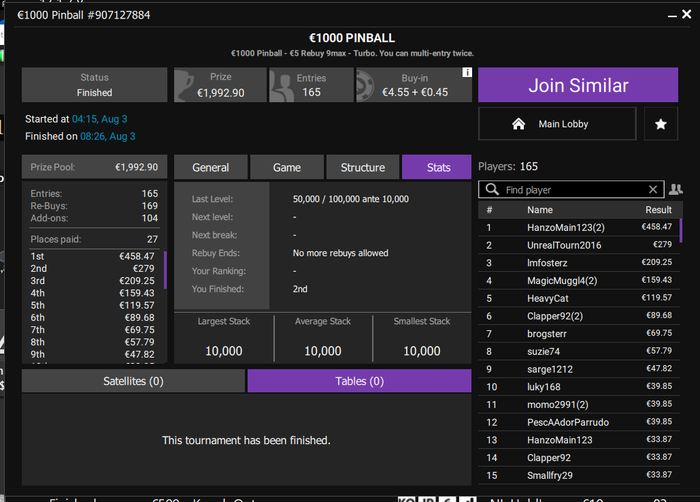Select player PescAAdorParrudo row
This screenshot has height=502, width=700.
(579, 422)
